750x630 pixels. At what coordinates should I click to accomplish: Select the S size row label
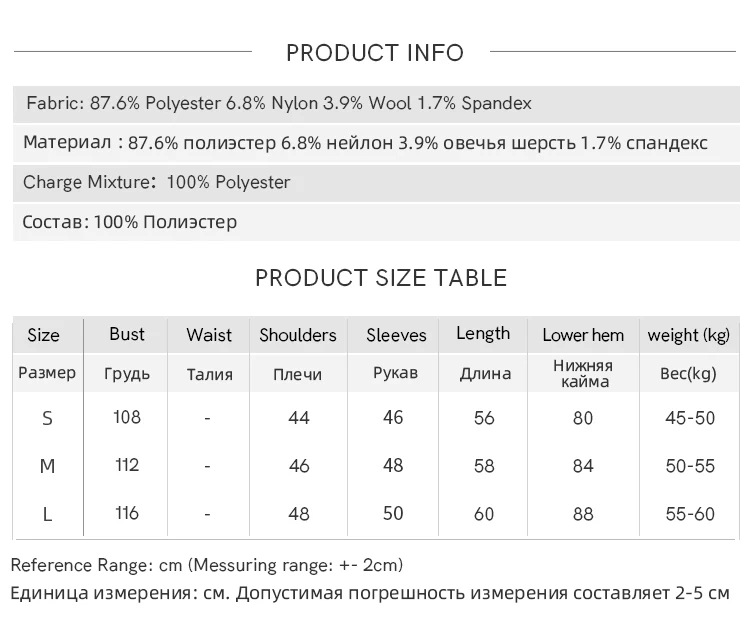47,418
